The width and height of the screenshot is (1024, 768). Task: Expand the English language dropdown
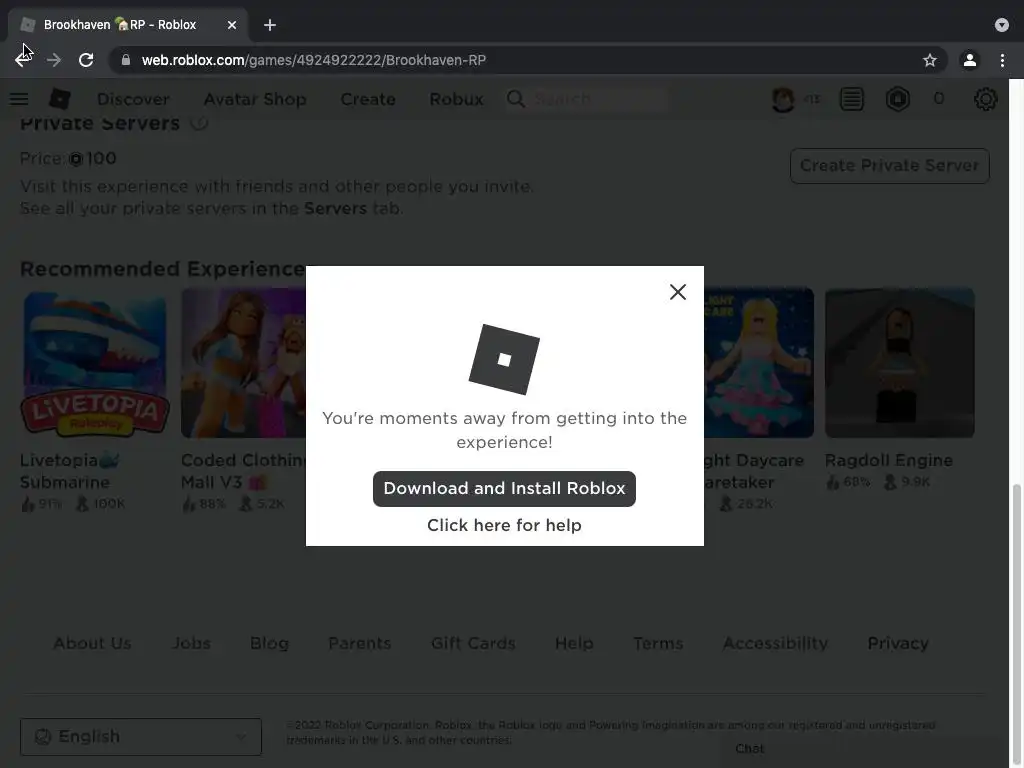pyautogui.click(x=141, y=737)
